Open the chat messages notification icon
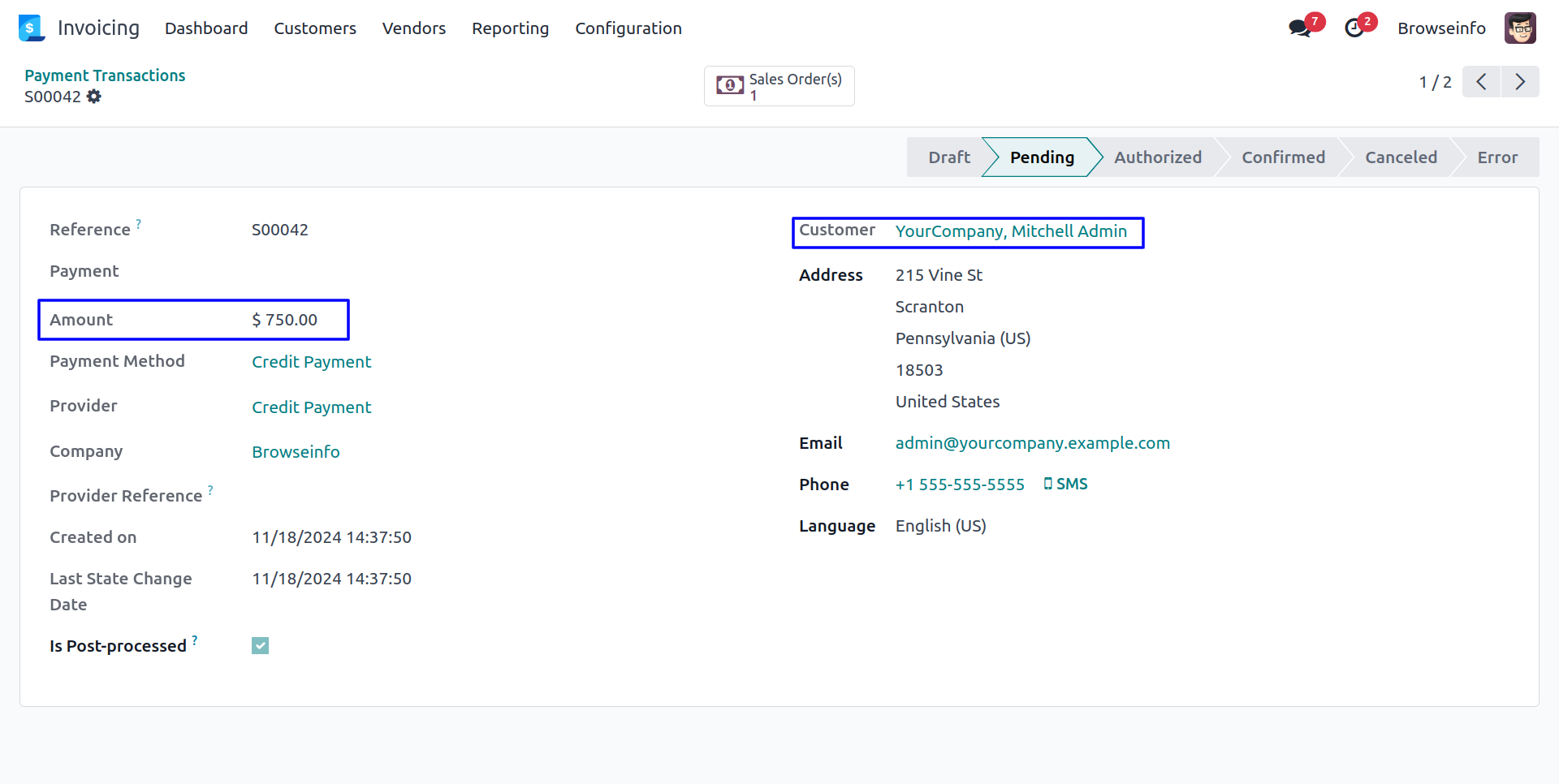Image resolution: width=1559 pixels, height=784 pixels. click(1300, 28)
